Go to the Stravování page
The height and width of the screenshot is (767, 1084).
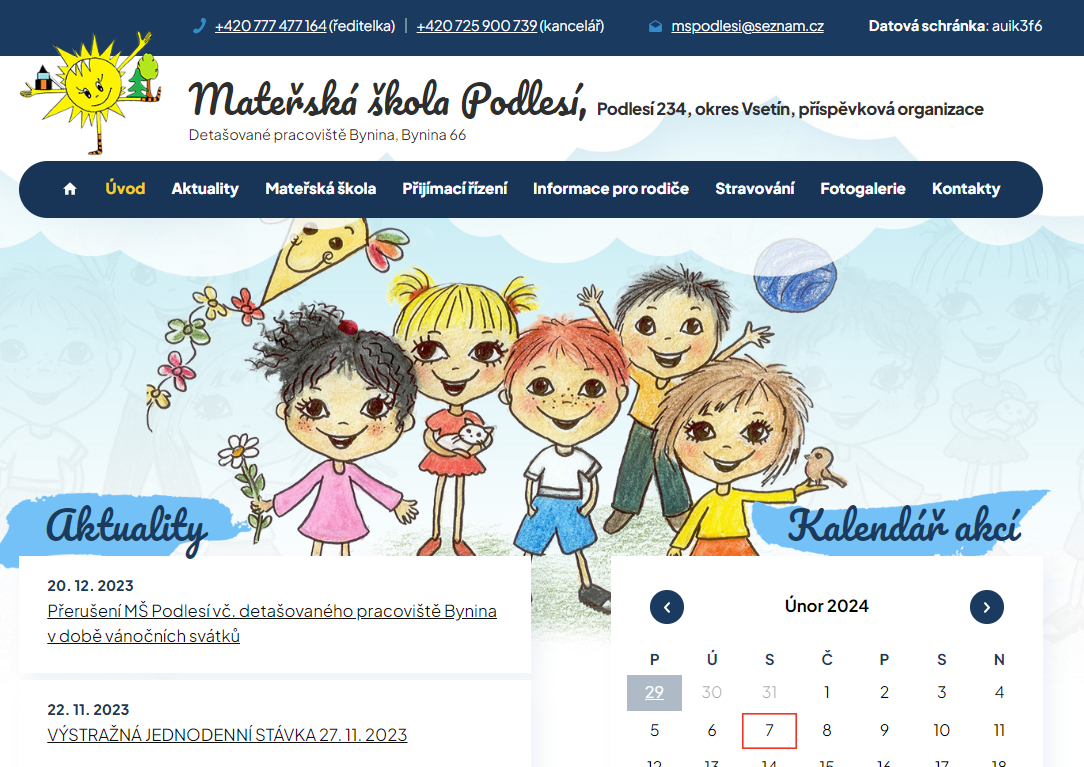tap(754, 189)
